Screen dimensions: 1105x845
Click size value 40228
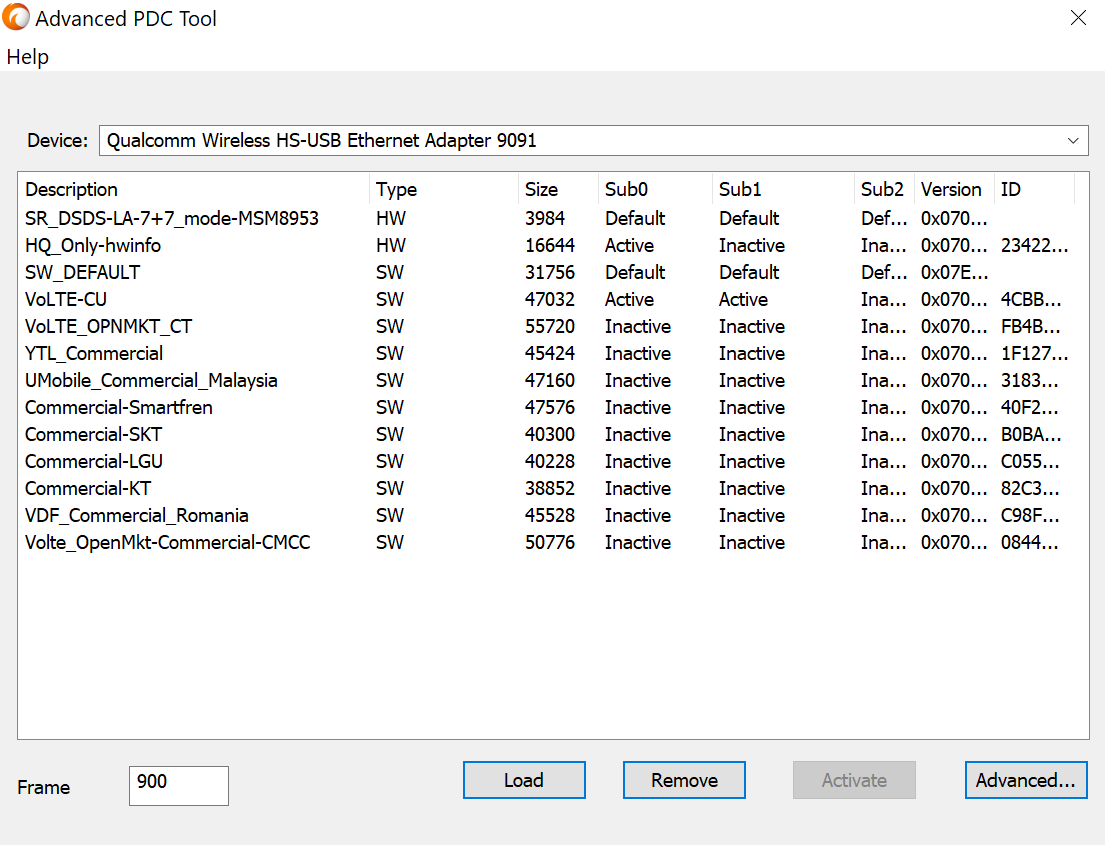point(550,462)
